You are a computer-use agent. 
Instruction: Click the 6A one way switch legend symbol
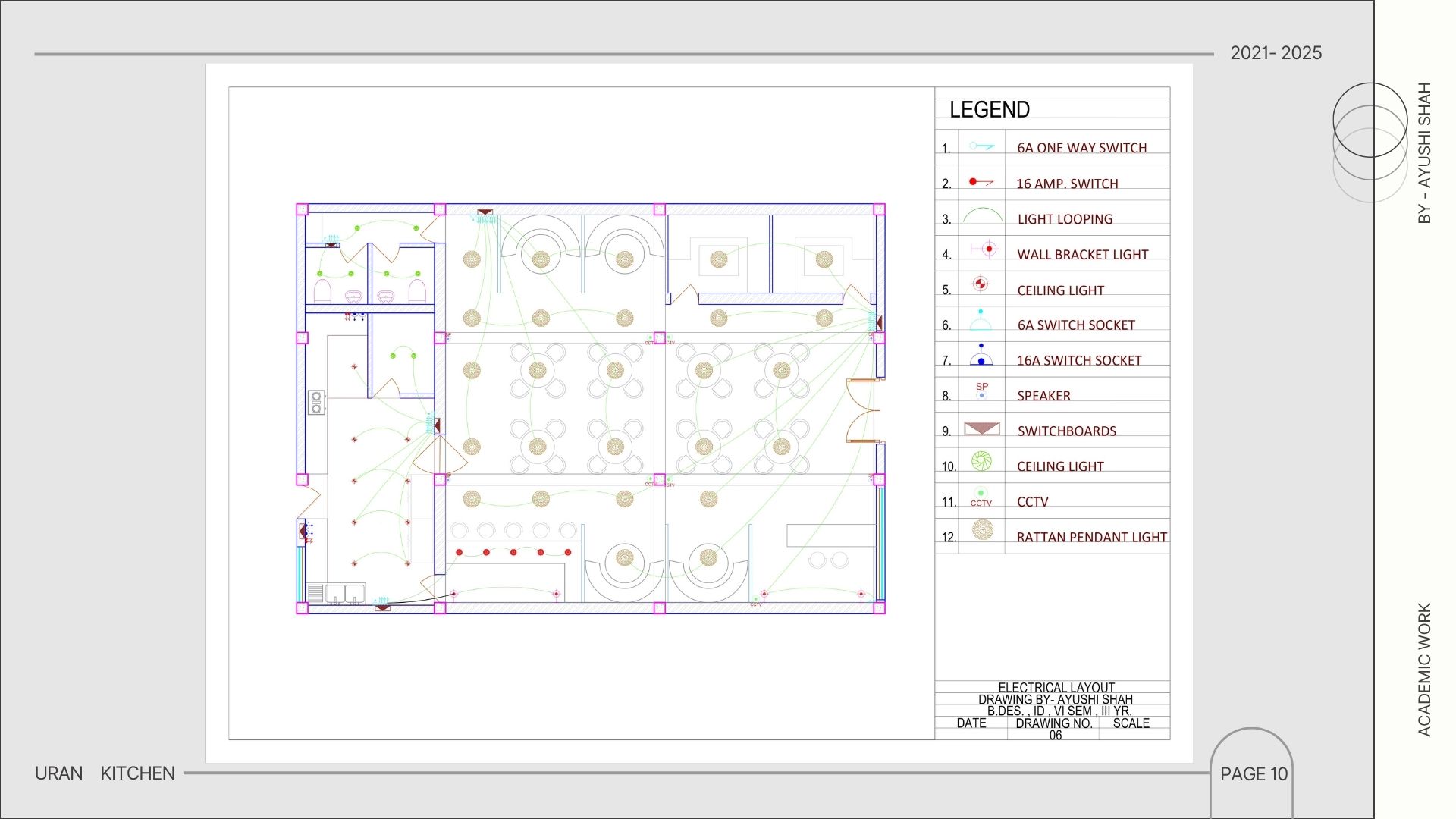click(x=981, y=146)
